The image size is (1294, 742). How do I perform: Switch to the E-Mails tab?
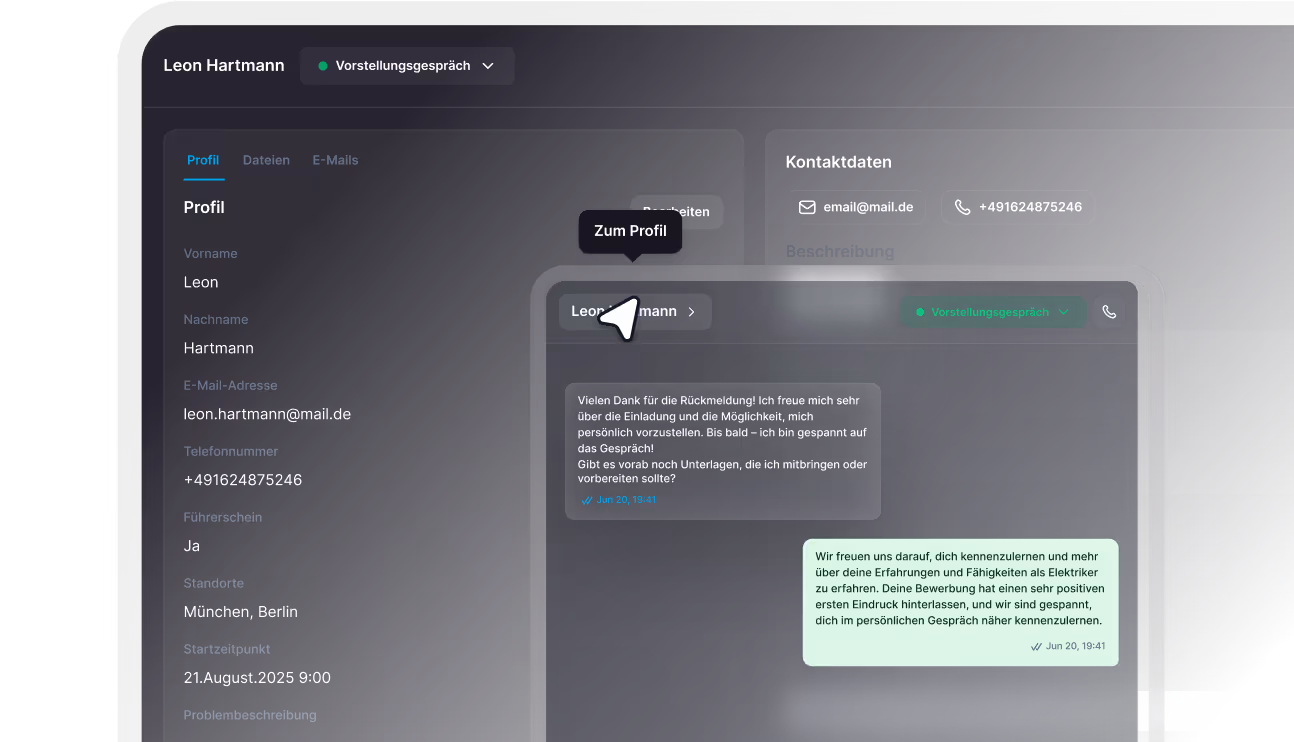tap(335, 160)
